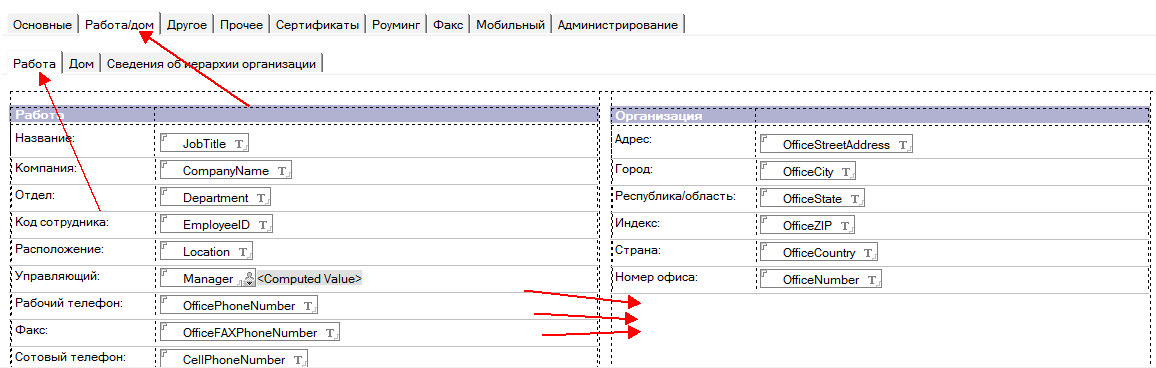Click the JobTitle field
Screen dimensions: 1156x368
pos(205,144)
